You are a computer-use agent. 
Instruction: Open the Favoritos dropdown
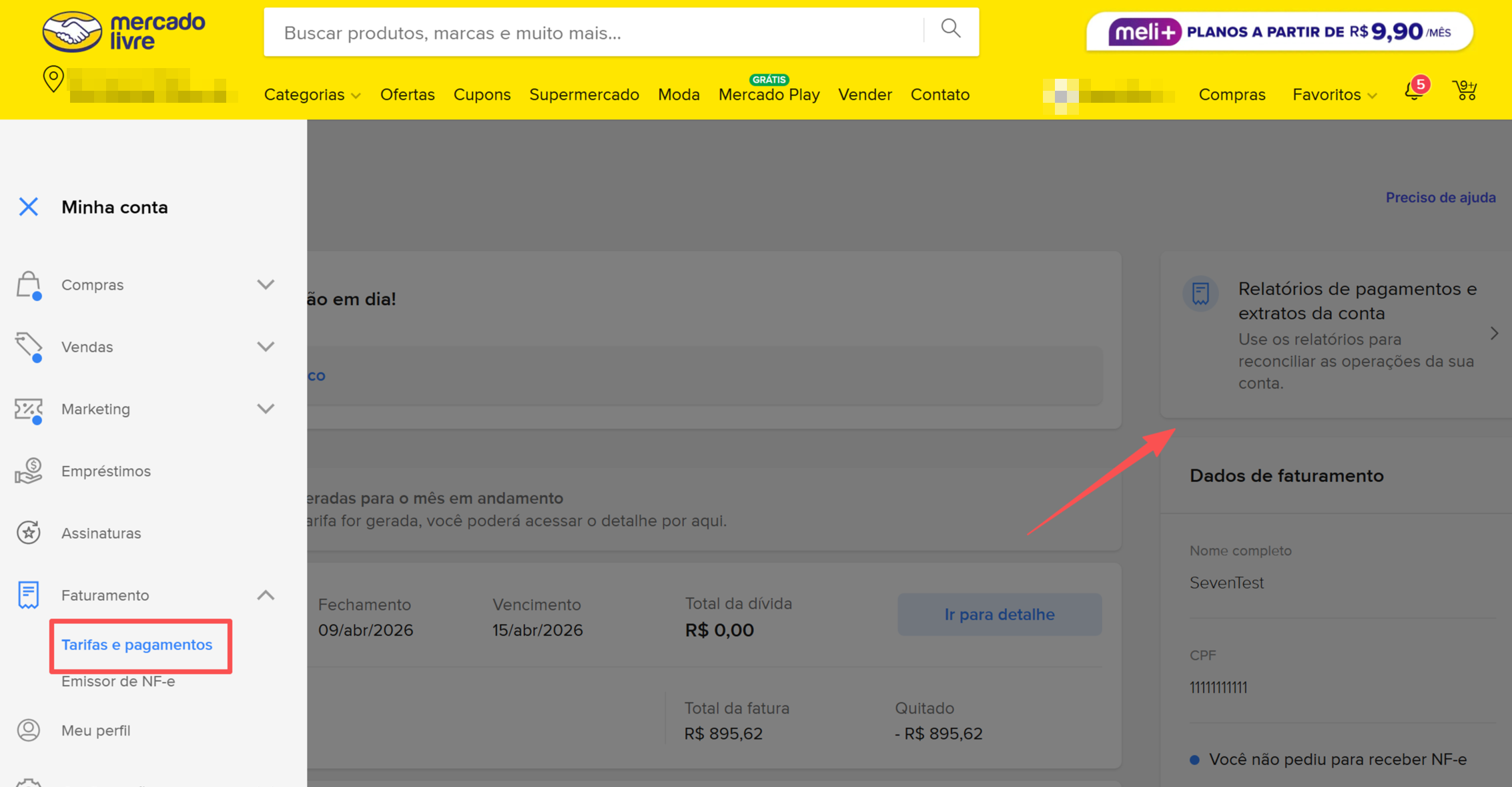click(x=1335, y=95)
